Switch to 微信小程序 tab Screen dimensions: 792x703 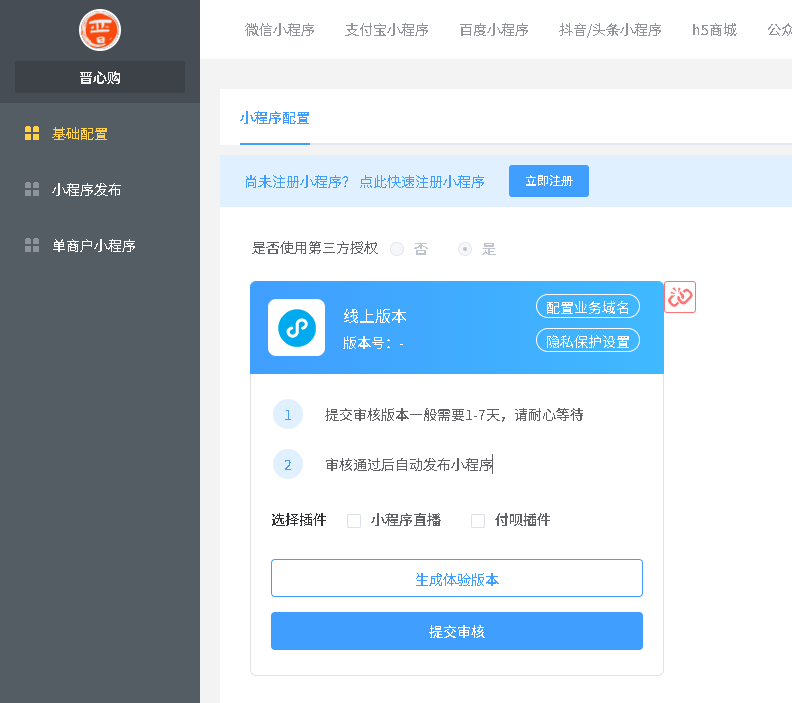pyautogui.click(x=279, y=30)
